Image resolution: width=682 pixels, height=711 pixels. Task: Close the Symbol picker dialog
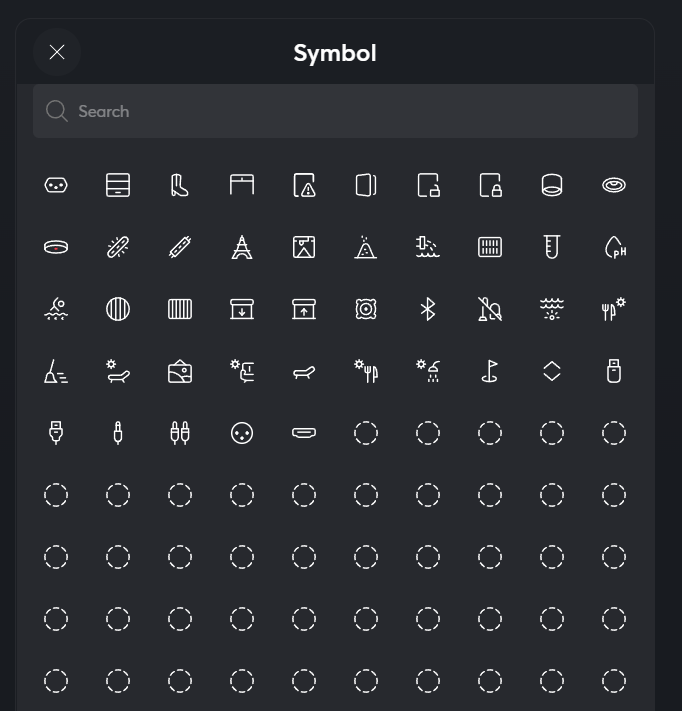point(57,52)
